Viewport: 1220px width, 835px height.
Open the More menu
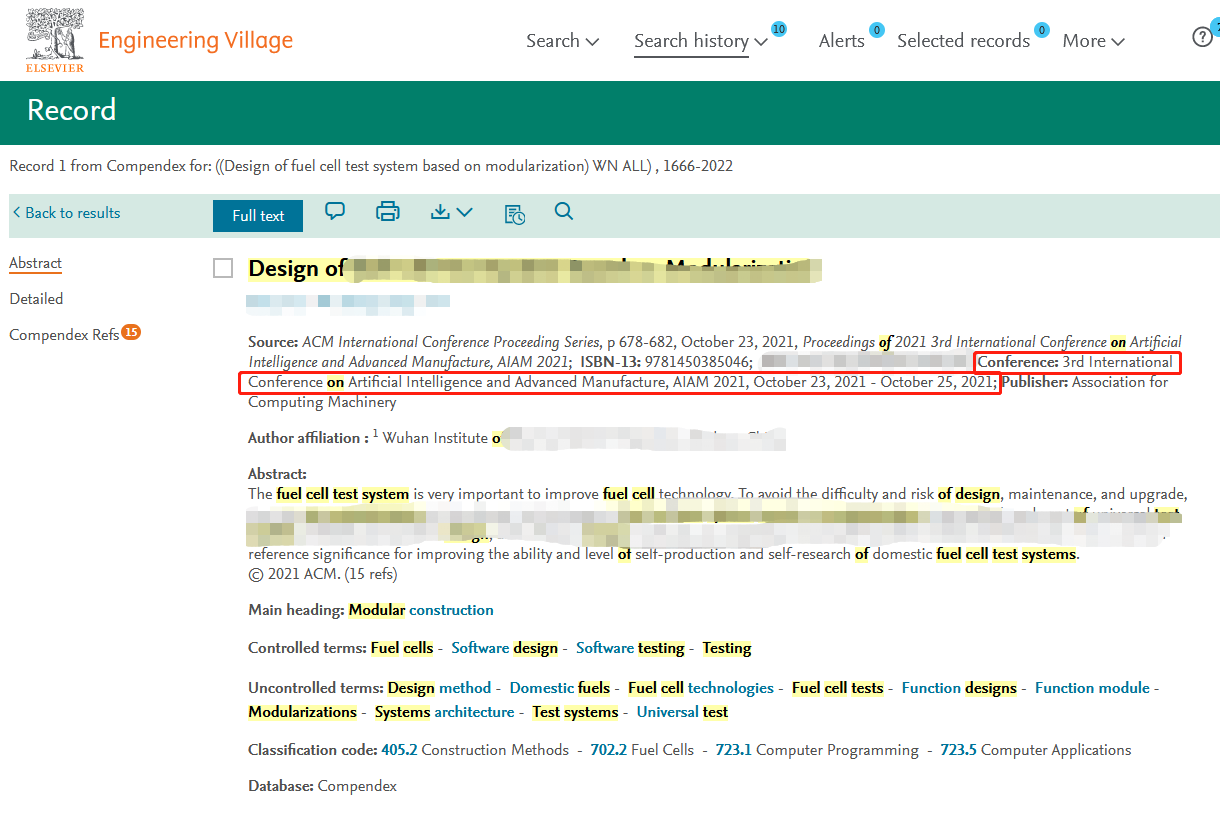click(1093, 40)
